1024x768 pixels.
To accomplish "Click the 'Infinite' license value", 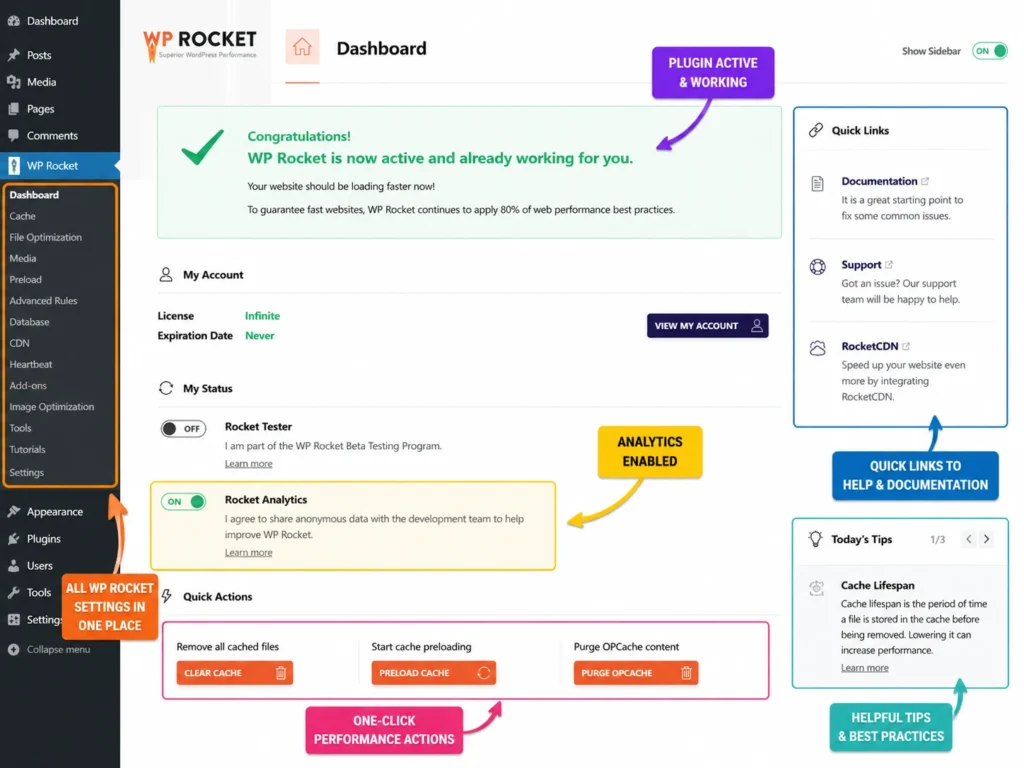I will (x=263, y=315).
